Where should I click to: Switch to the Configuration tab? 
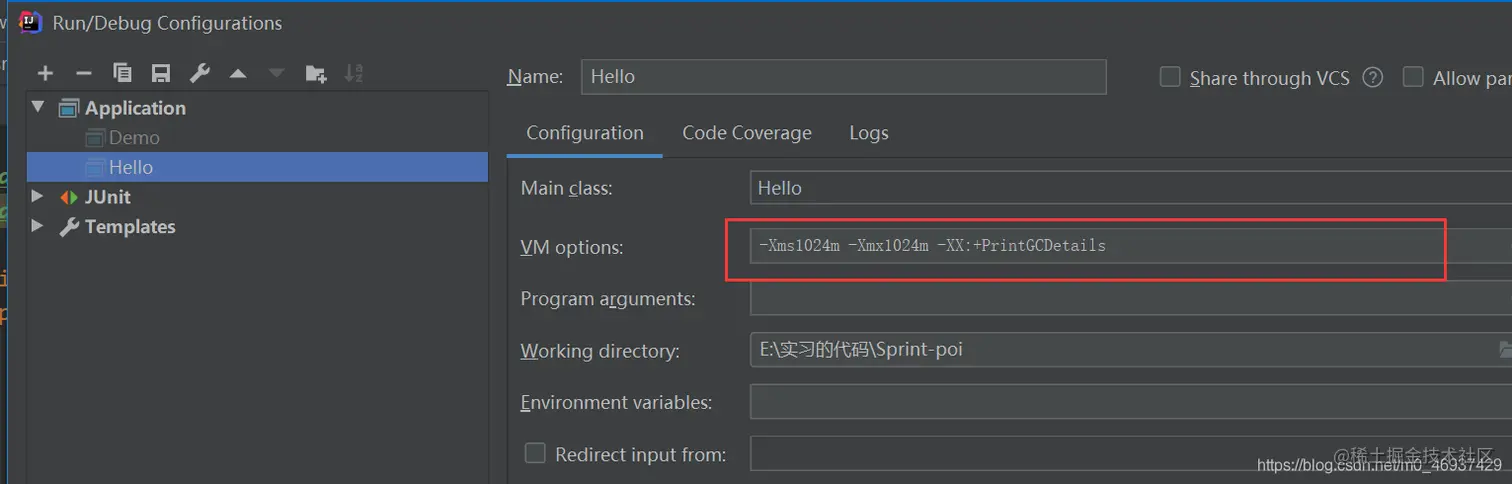[585, 133]
